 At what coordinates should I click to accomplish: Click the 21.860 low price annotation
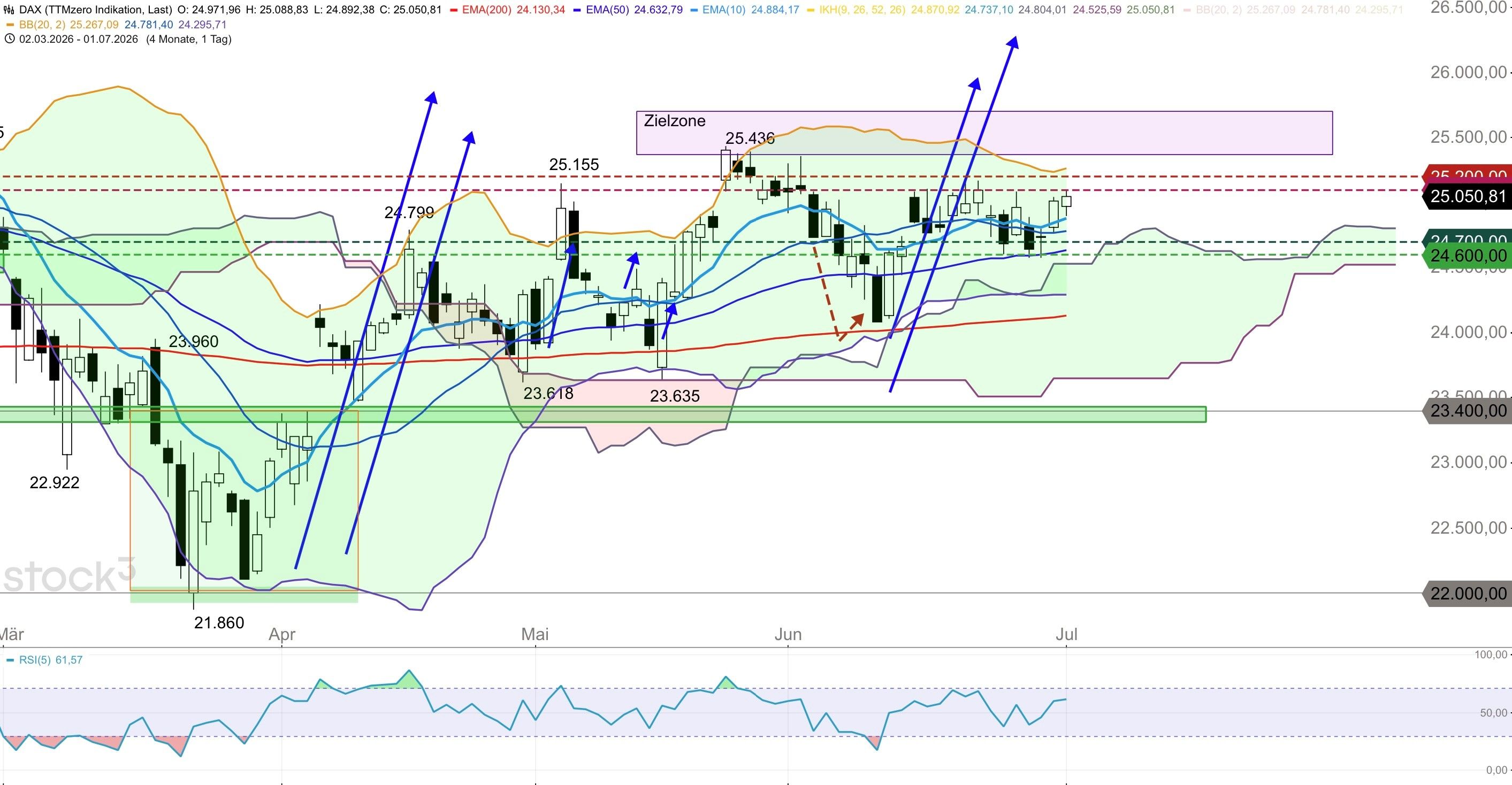(219, 622)
